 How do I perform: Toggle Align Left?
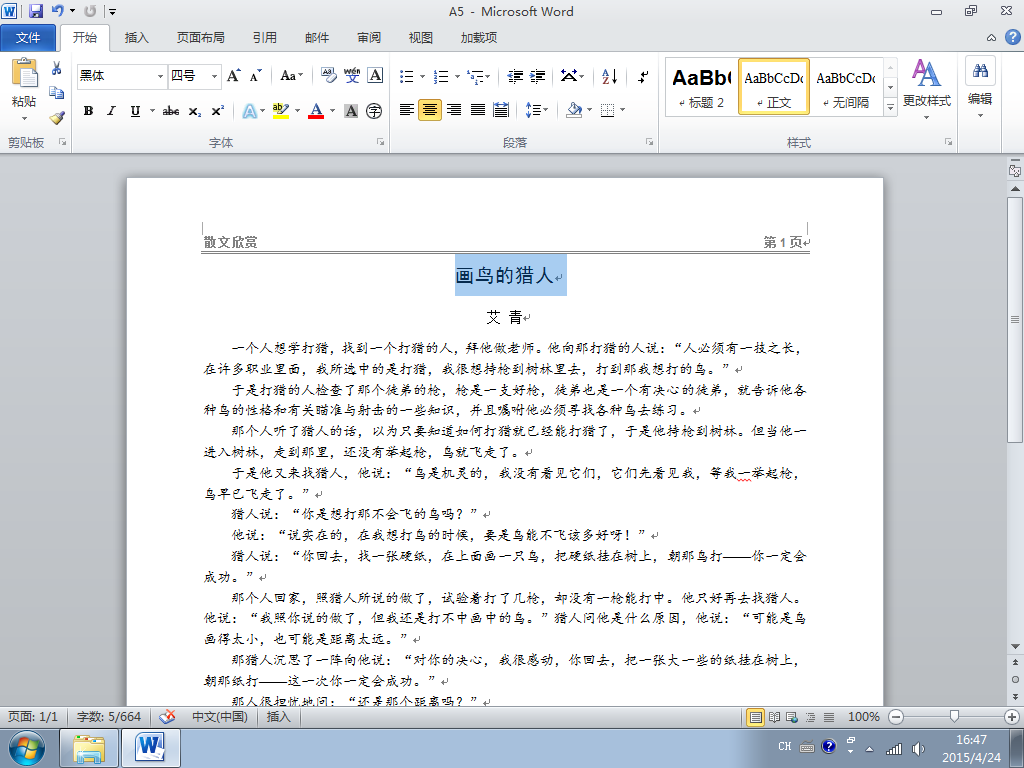click(x=407, y=110)
